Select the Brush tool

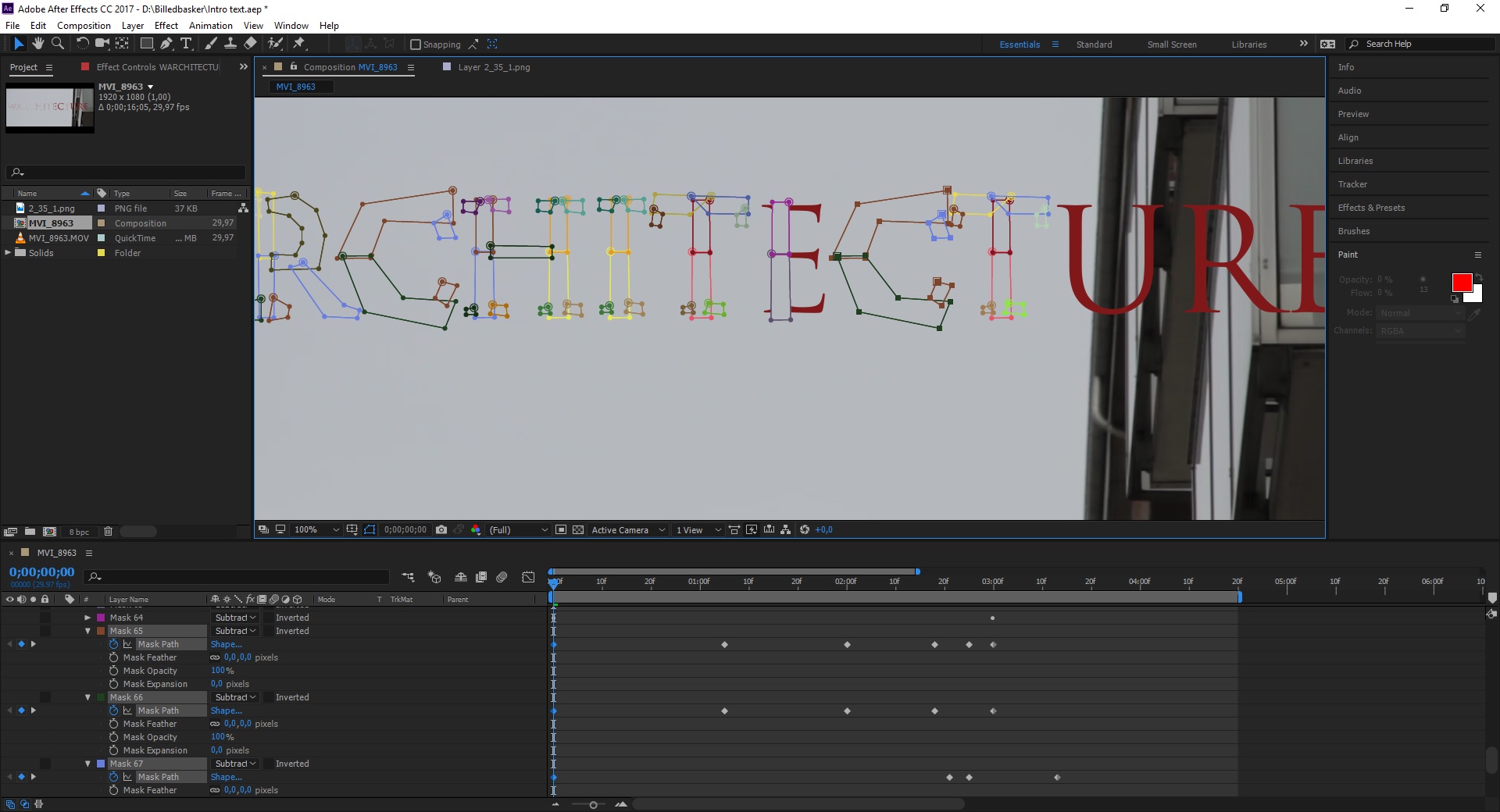[211, 44]
